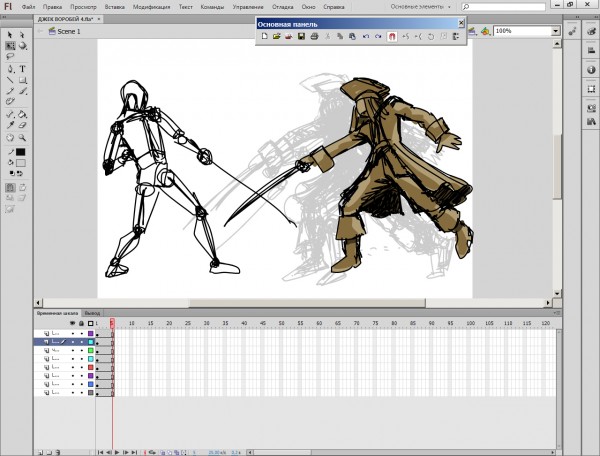Click the Scene 1 breadcrumb link
This screenshot has height=456, width=600.
coord(69,31)
